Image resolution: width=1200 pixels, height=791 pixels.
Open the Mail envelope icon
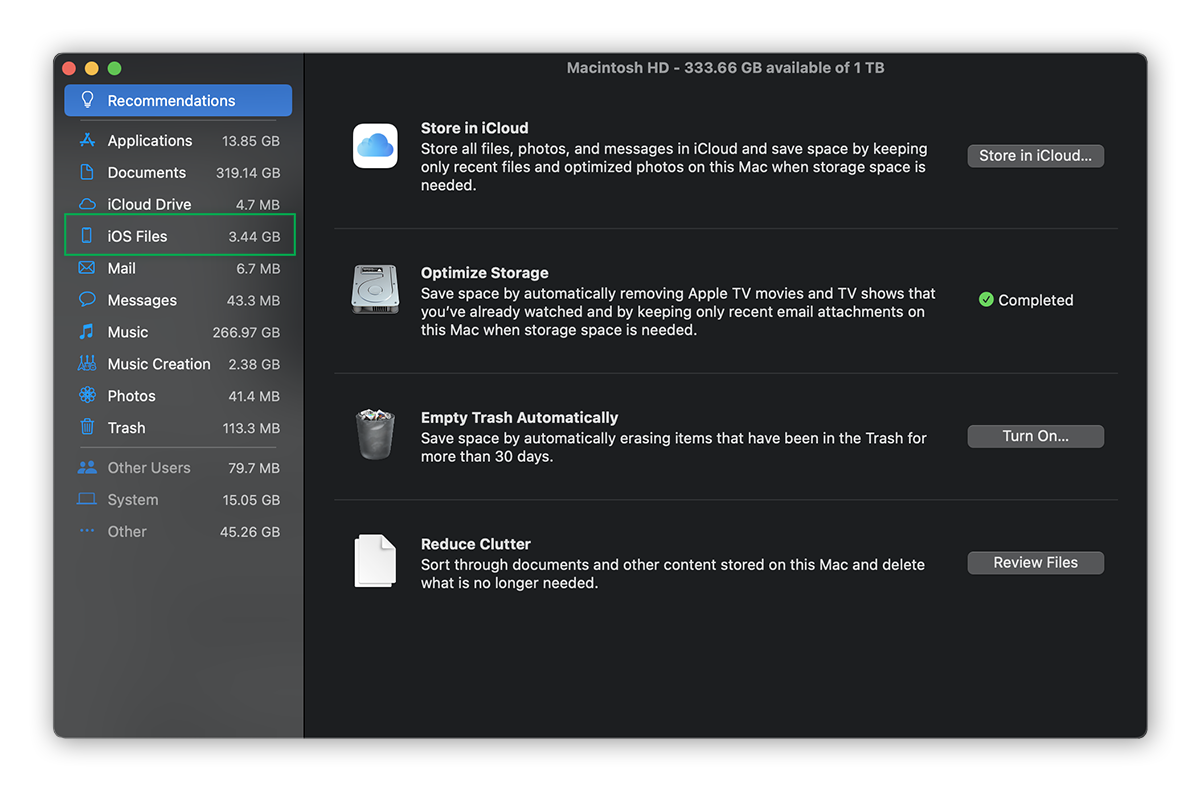[87, 268]
